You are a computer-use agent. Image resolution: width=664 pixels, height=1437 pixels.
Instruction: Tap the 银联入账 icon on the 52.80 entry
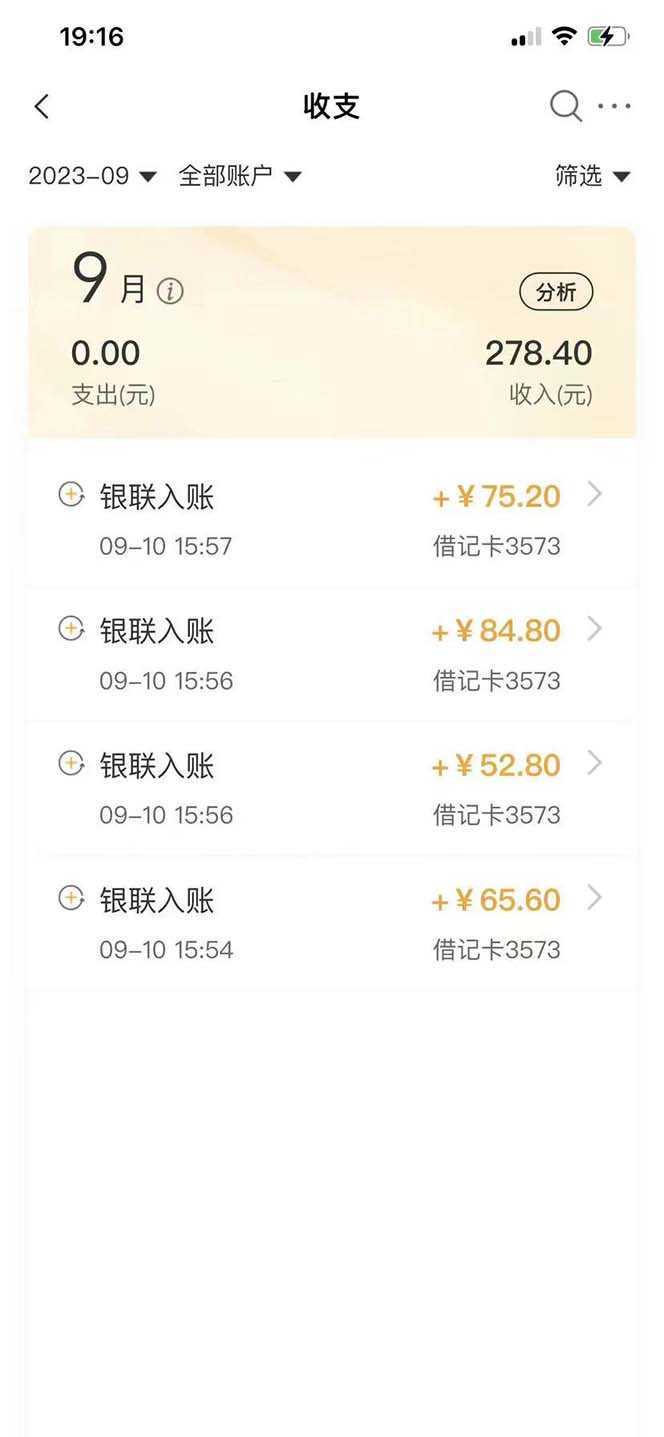(71, 764)
